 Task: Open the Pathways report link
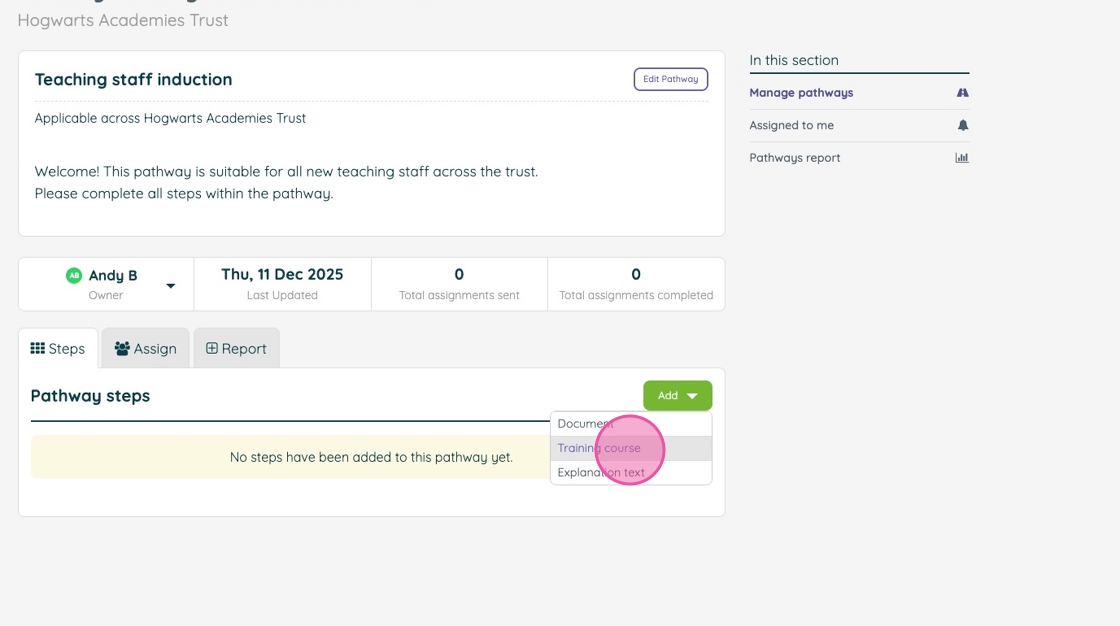794,158
